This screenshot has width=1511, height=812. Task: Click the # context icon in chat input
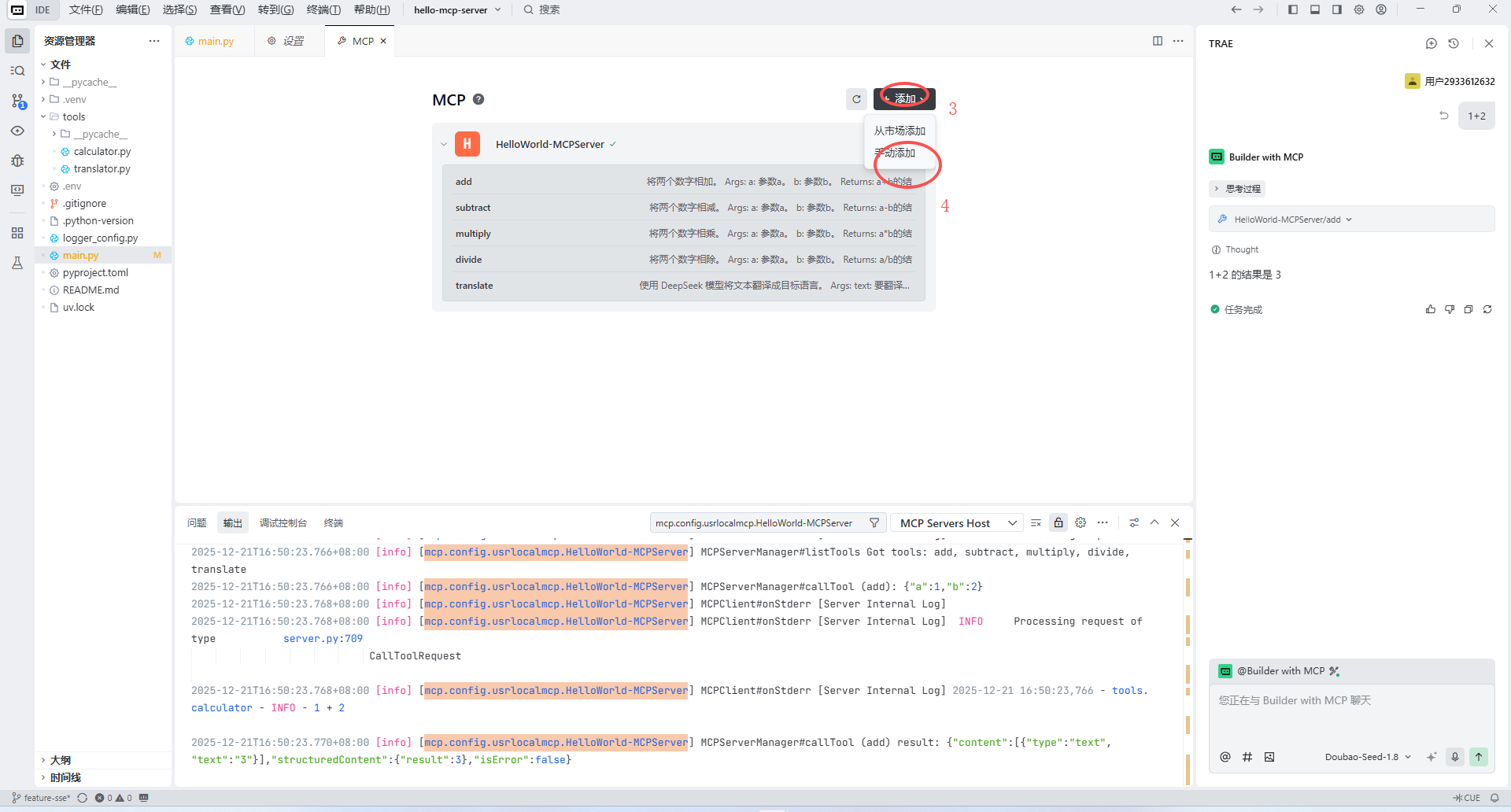[x=1247, y=757]
